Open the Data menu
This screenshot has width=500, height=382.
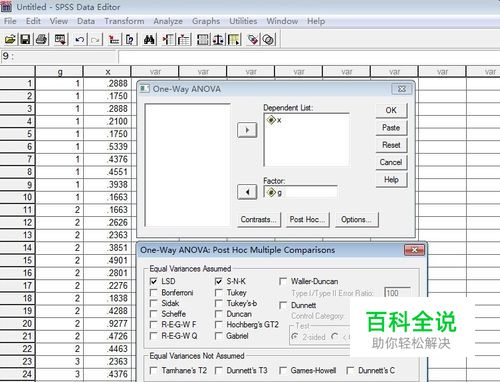point(86,21)
